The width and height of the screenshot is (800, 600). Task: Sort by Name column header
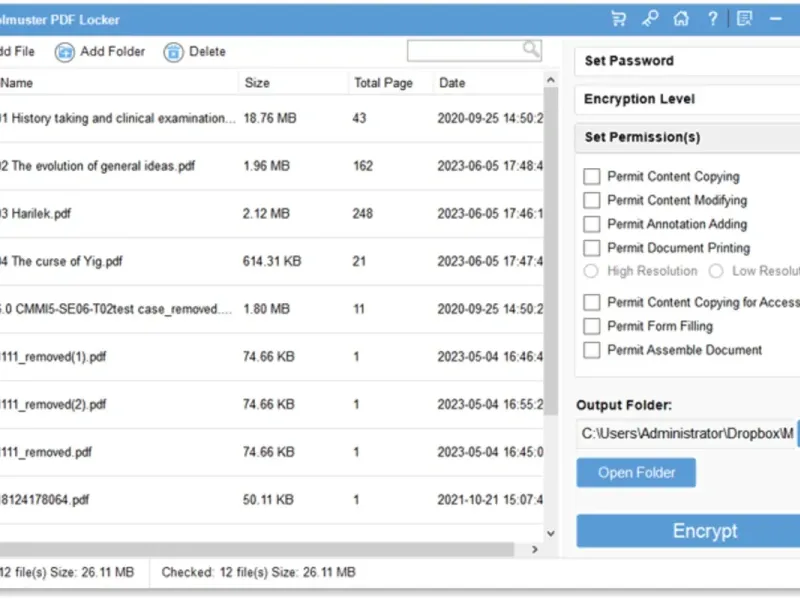point(118,83)
